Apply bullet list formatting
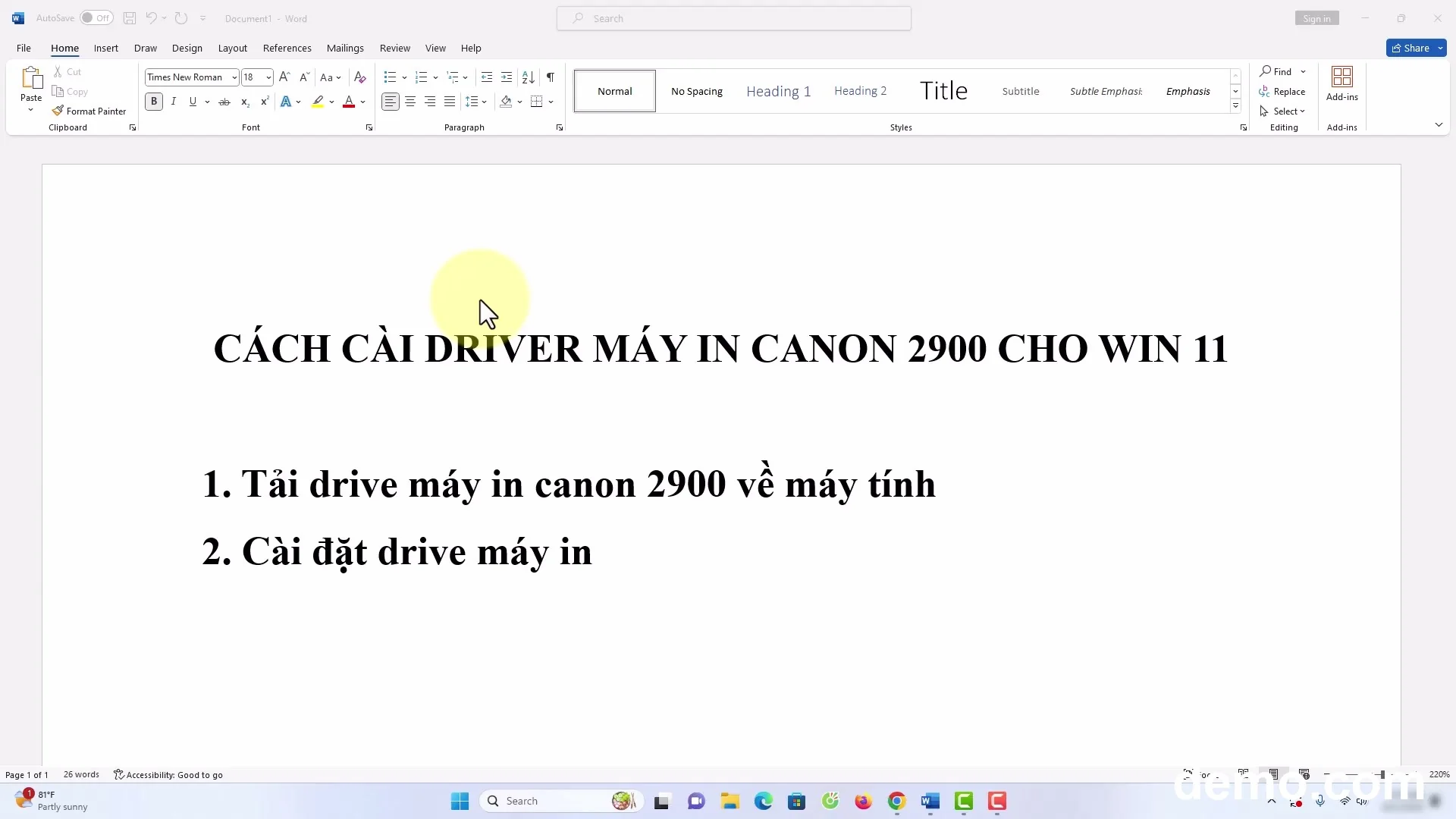Screen dimensions: 1456x819 pyautogui.click(x=391, y=77)
